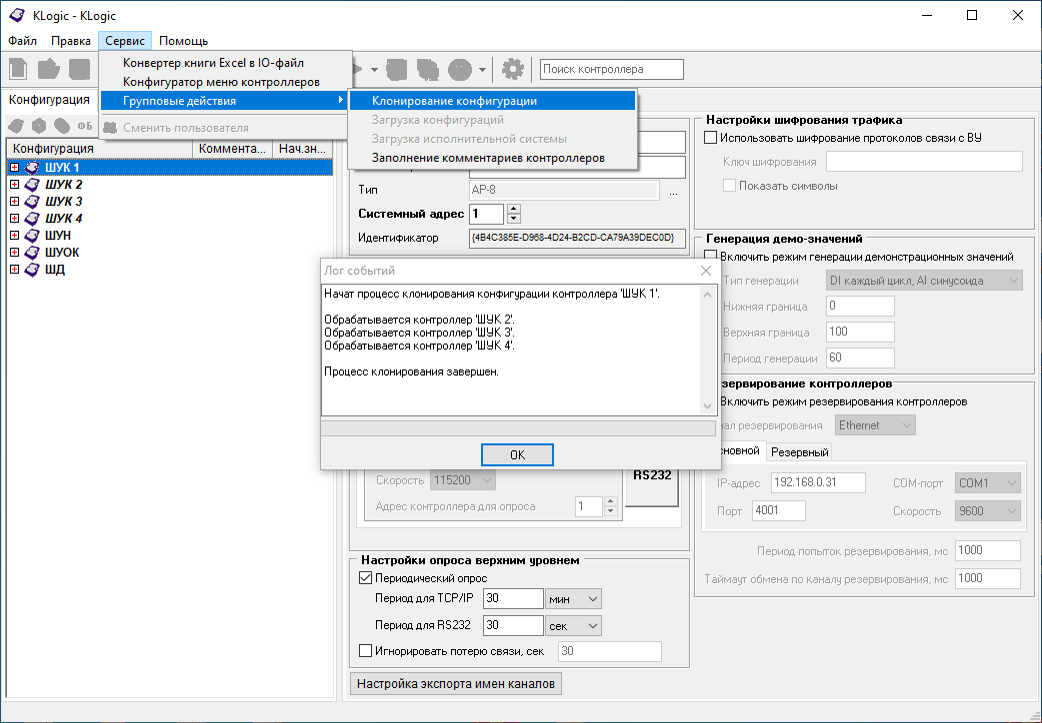This screenshot has width=1042, height=723.
Task: Click the new file toolbar icon
Action: pos(18,69)
